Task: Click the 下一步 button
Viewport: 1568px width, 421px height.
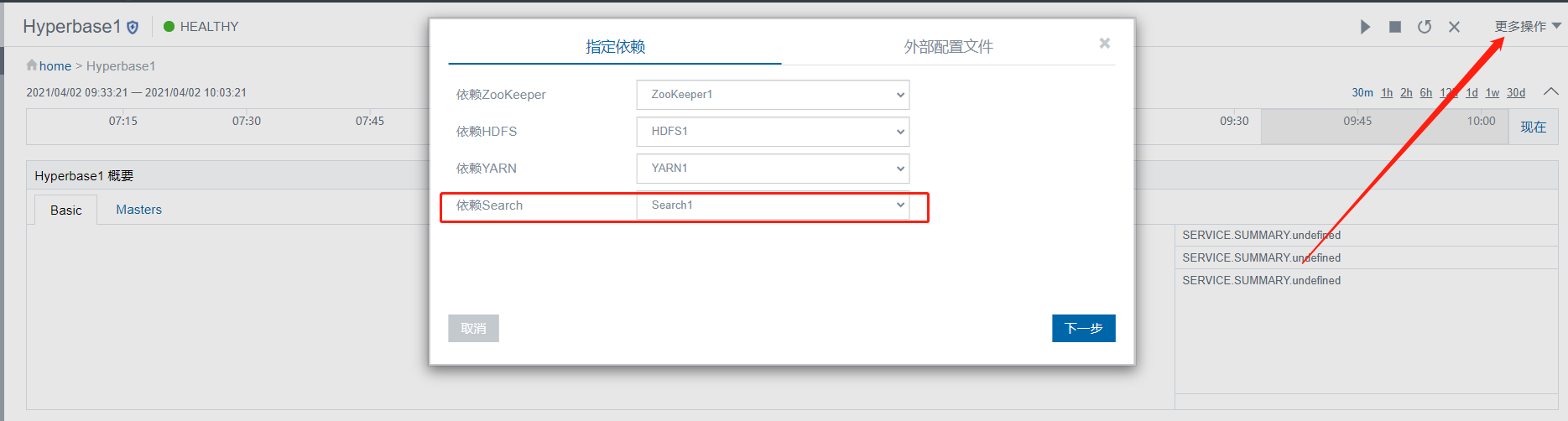Action: coord(1083,329)
